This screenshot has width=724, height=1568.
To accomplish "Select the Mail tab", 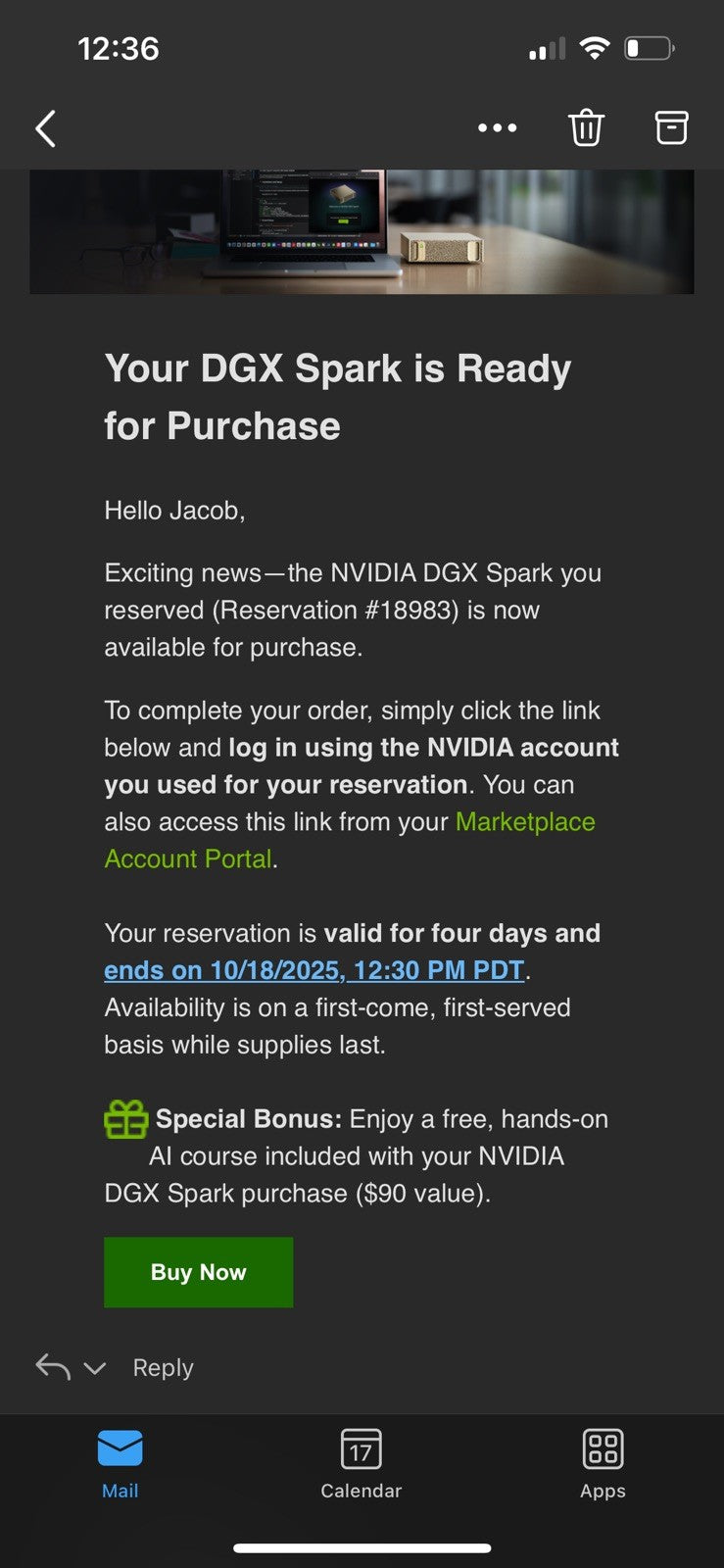I will point(120,1465).
